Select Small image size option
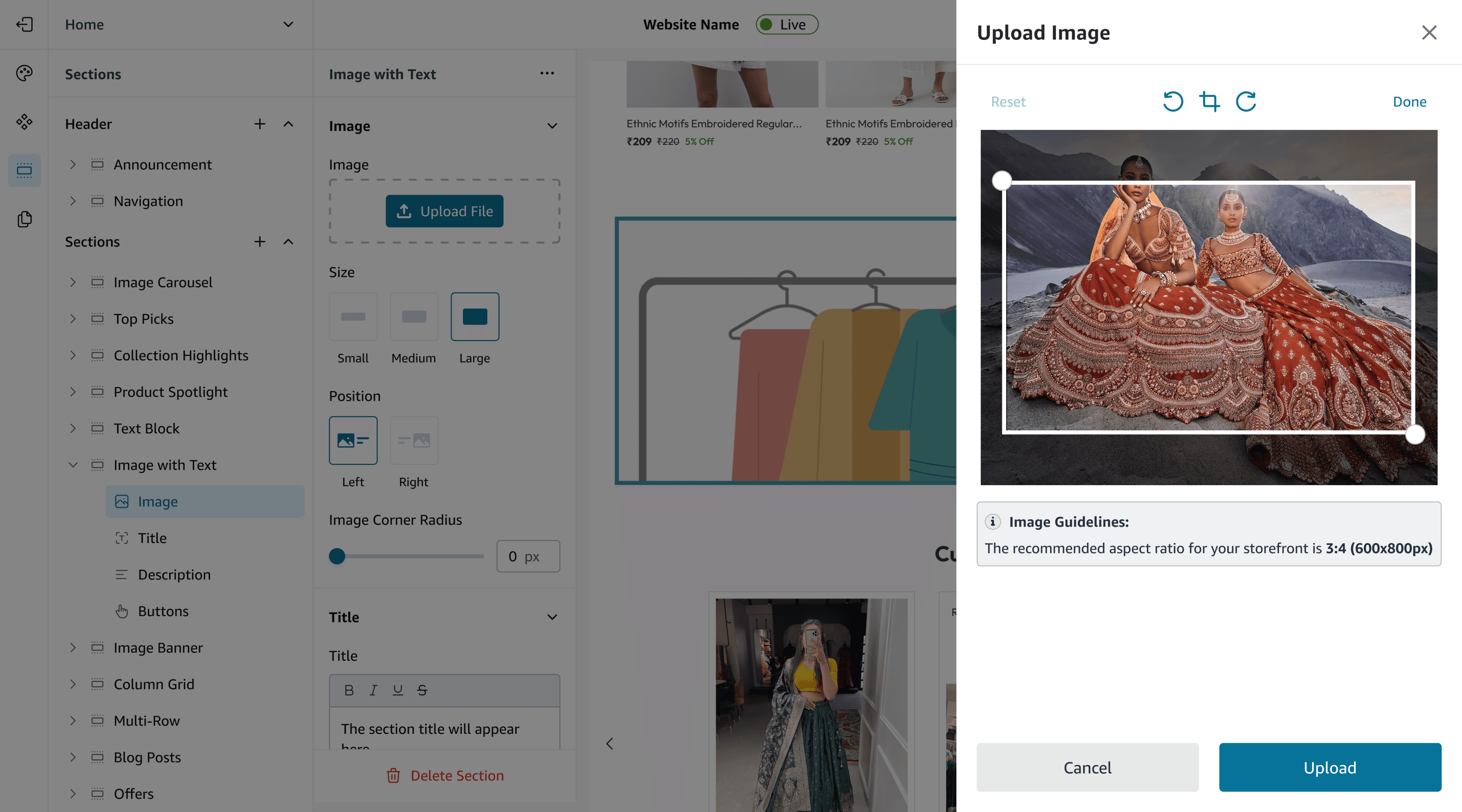Screen dimensions: 1462x812 coord(353,316)
